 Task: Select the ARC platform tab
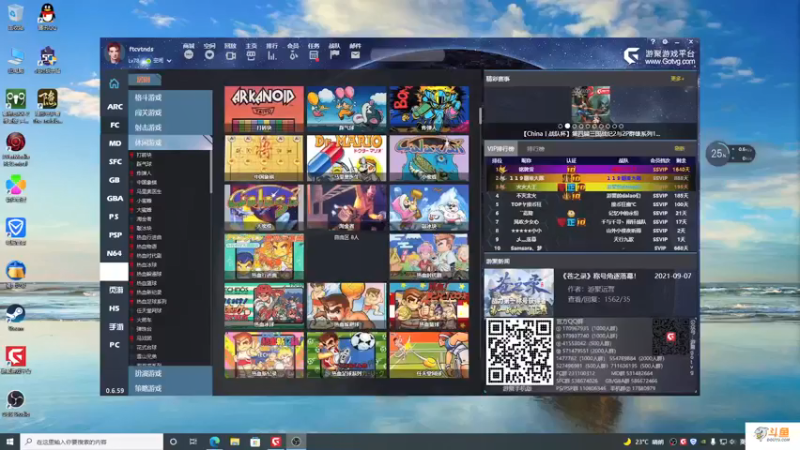click(x=114, y=107)
